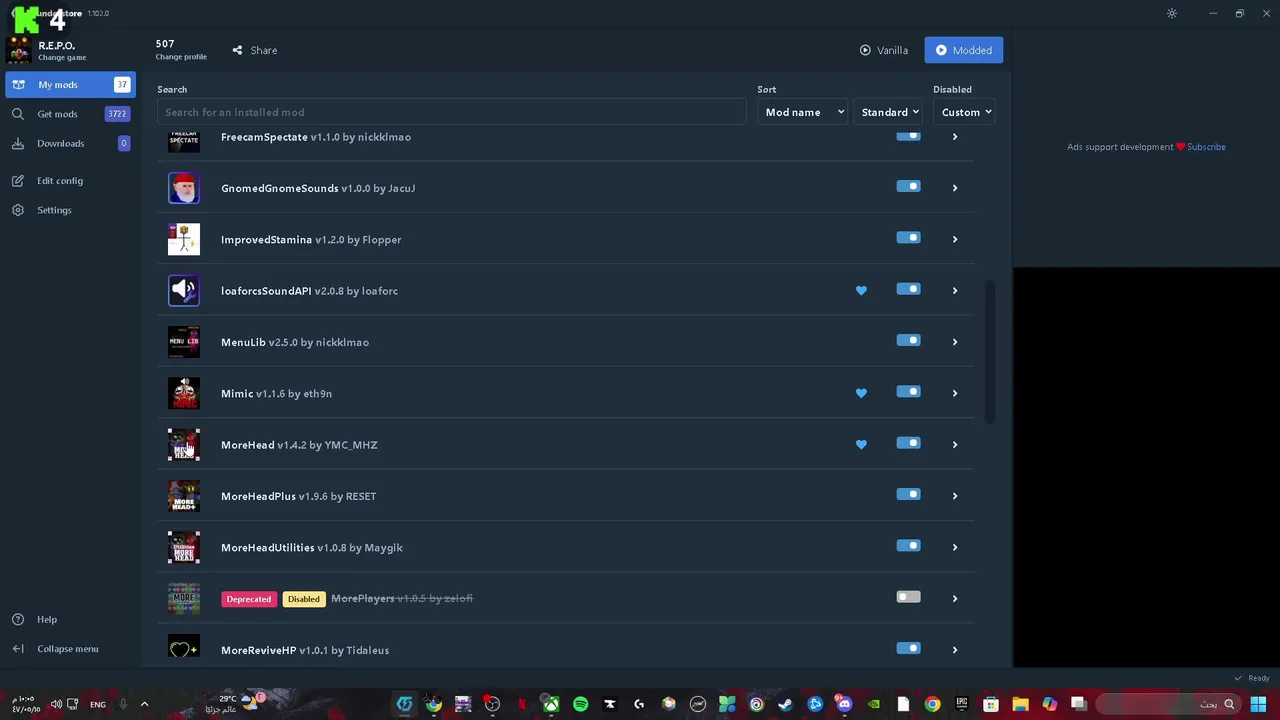Open Epic Games from the taskbar

(x=962, y=704)
